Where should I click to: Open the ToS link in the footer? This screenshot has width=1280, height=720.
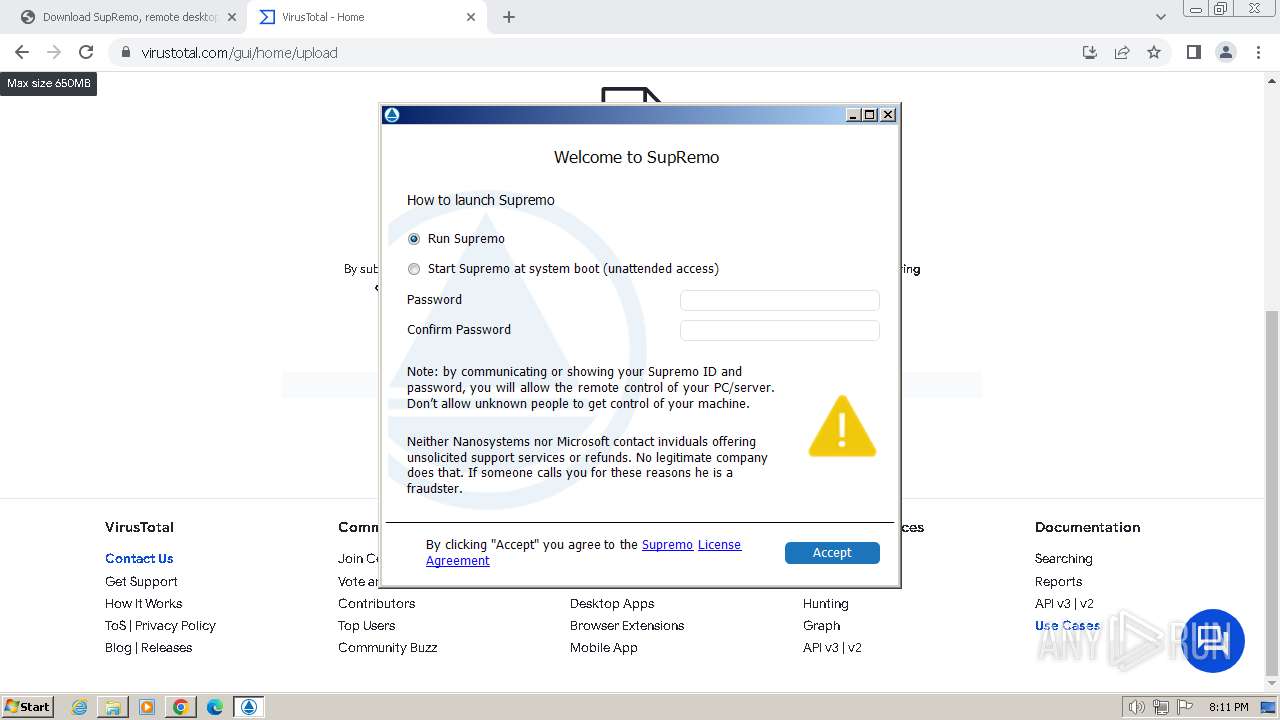pyautogui.click(x=115, y=626)
